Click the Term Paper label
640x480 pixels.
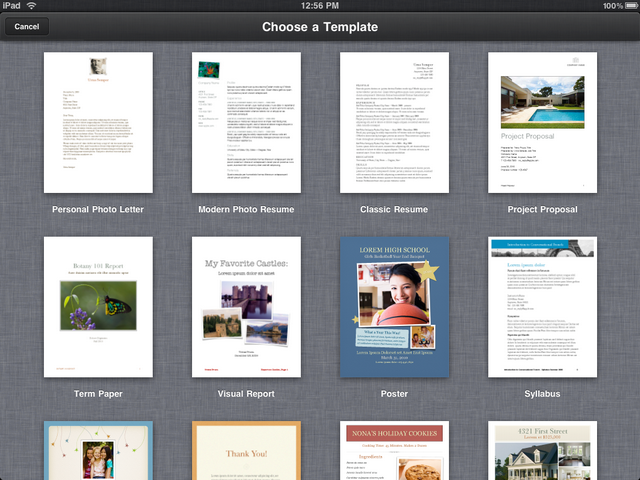pos(98,394)
